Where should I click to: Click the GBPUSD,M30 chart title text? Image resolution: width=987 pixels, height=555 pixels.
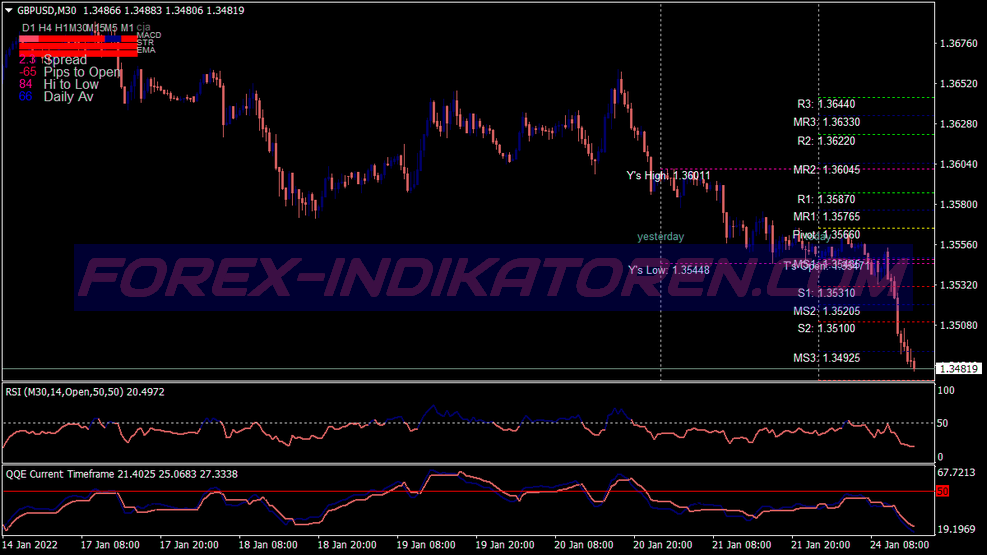pyautogui.click(x=48, y=10)
